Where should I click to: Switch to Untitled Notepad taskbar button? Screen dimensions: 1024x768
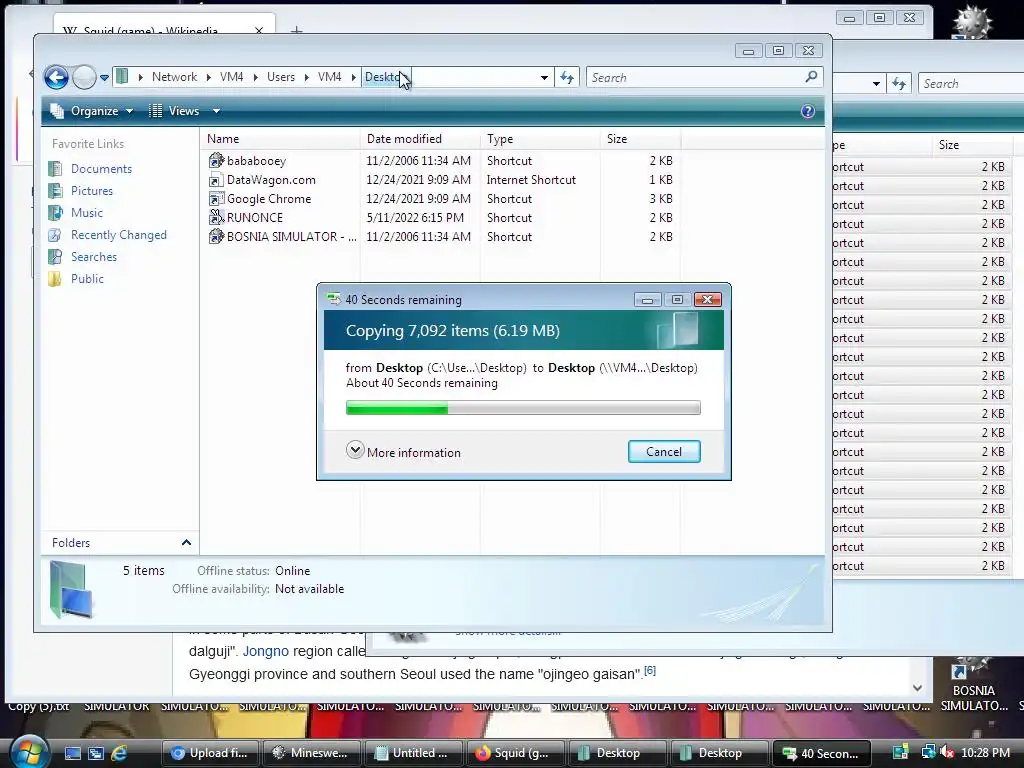click(413, 753)
